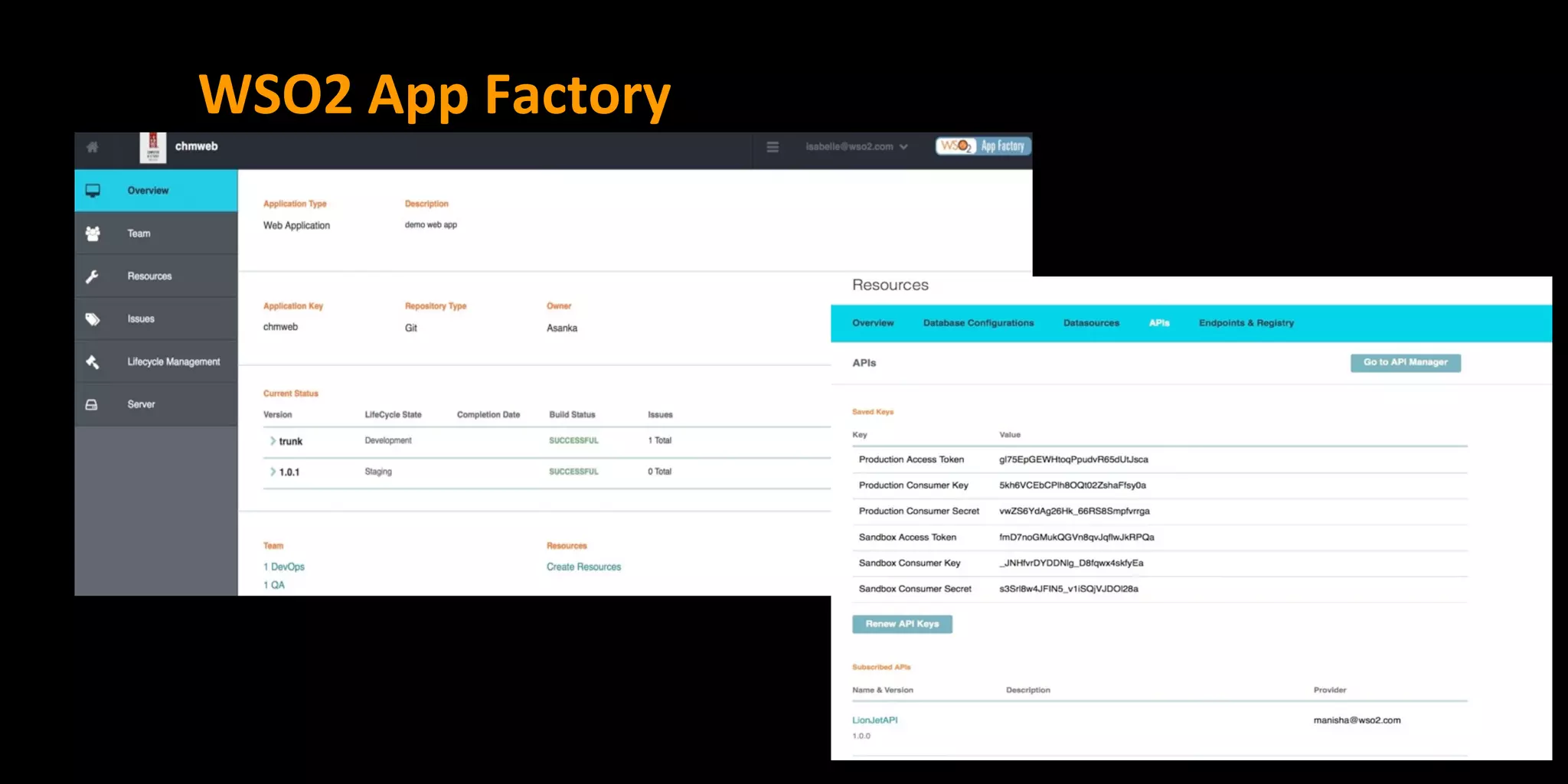Image resolution: width=1568 pixels, height=784 pixels.
Task: Click the Server drive icon
Action: point(91,404)
